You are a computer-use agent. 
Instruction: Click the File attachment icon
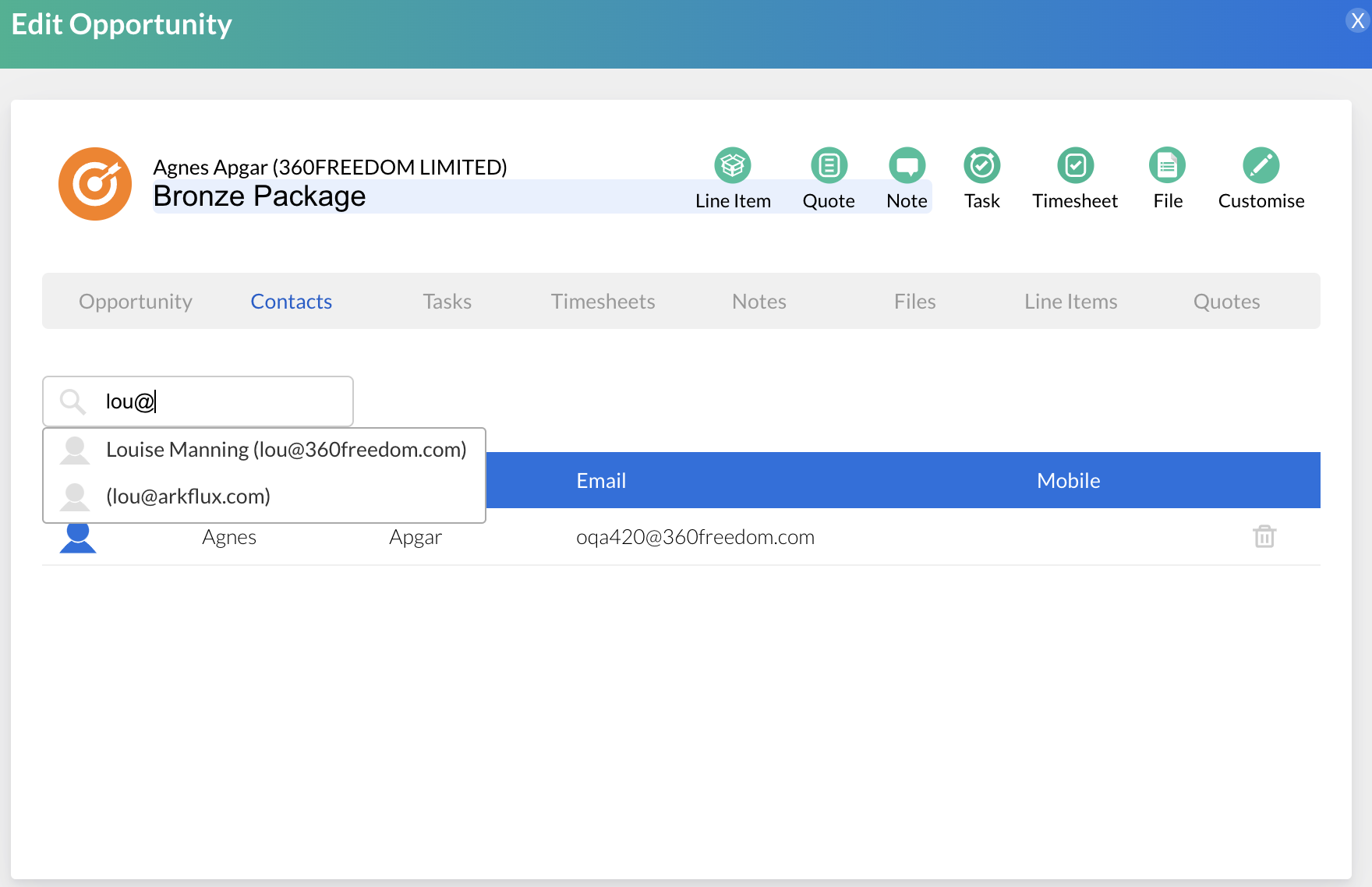(x=1167, y=165)
